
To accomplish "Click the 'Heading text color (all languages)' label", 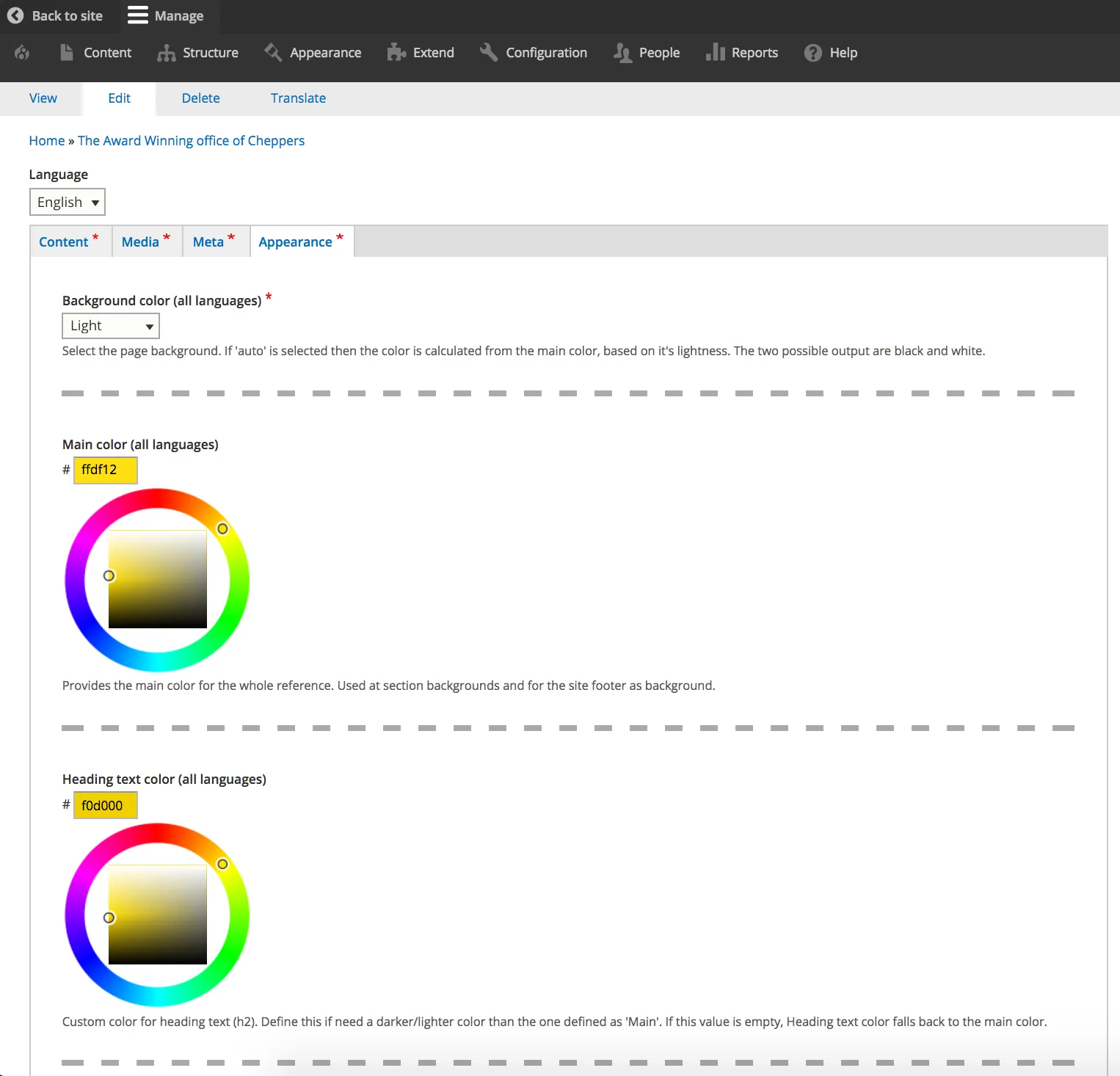I will 164,779.
